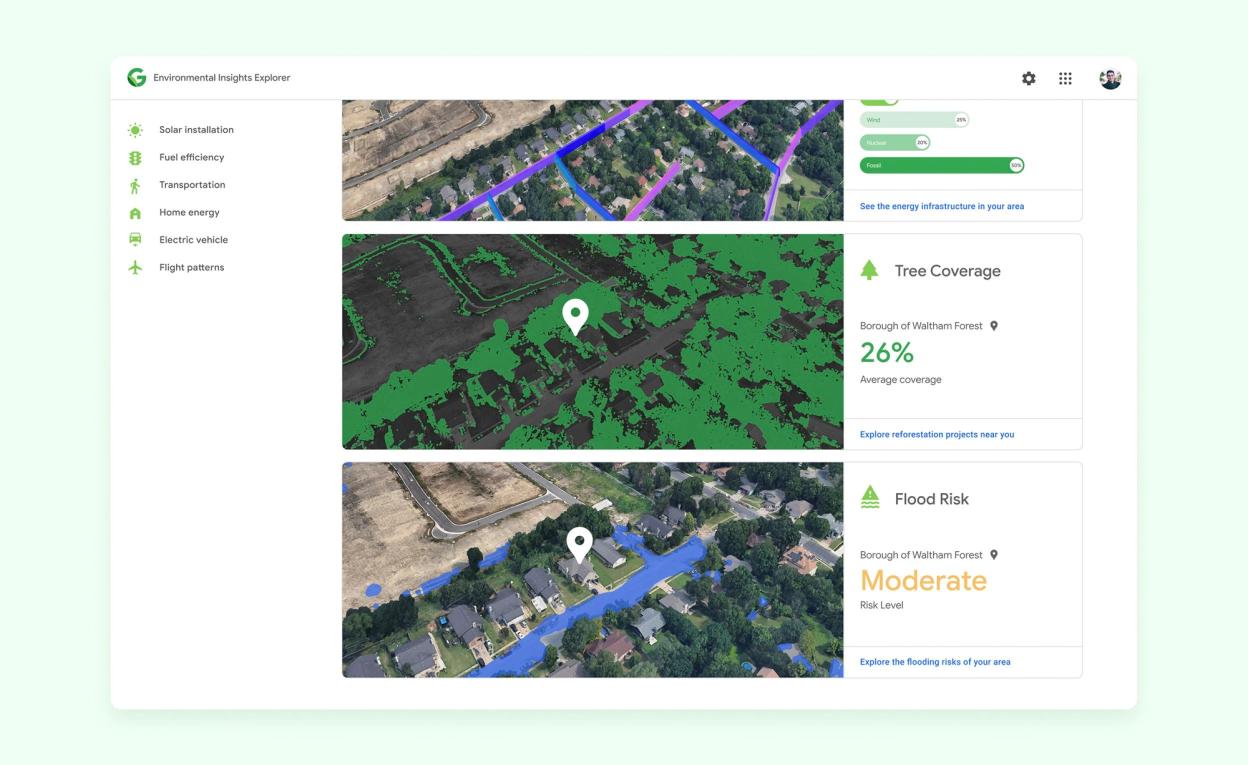Click the bus icon for Electric vehicle
Screen dimensions: 1248x765
135,240
